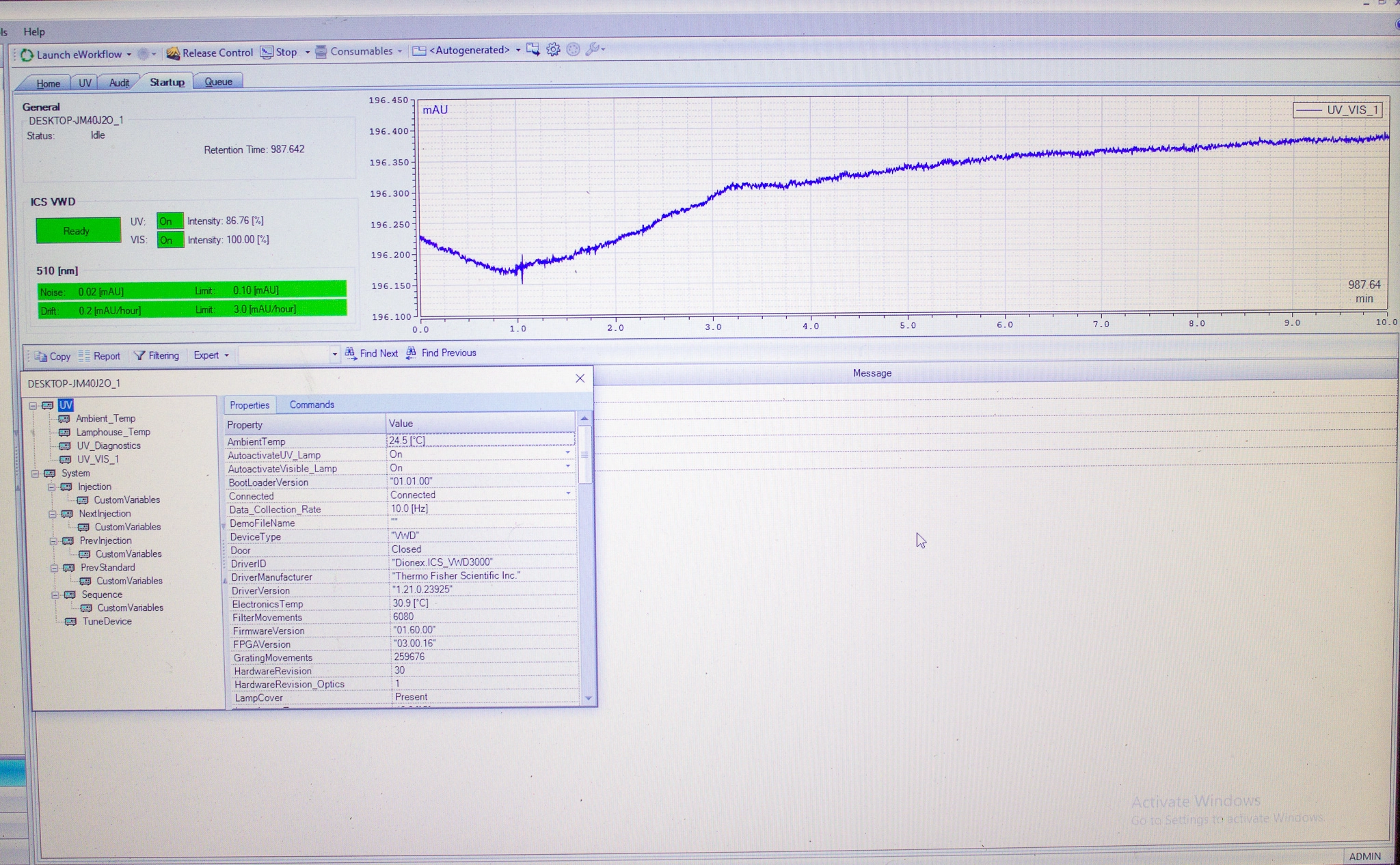
Task: Click the properties list scroll down arrow
Action: point(589,698)
